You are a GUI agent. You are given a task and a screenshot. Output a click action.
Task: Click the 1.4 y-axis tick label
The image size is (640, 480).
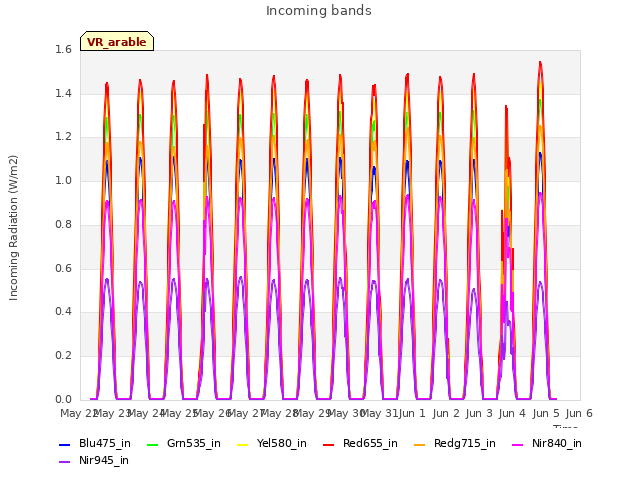point(63,93)
